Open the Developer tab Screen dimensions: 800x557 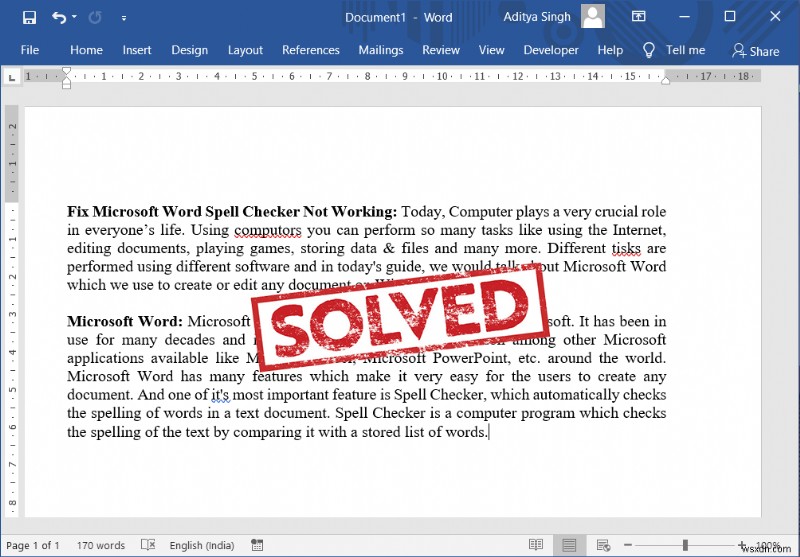[551, 50]
